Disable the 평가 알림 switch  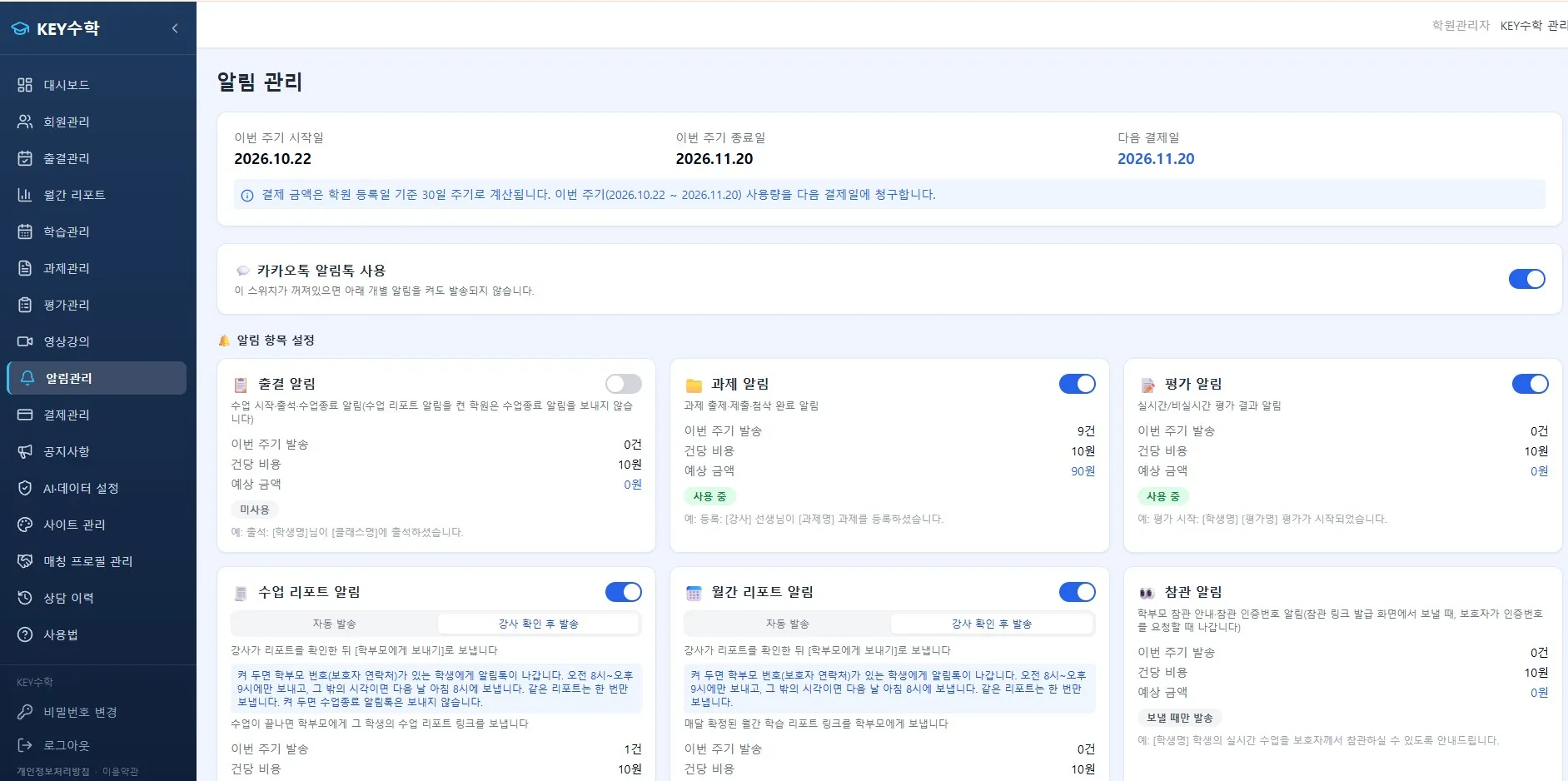[x=1530, y=384]
